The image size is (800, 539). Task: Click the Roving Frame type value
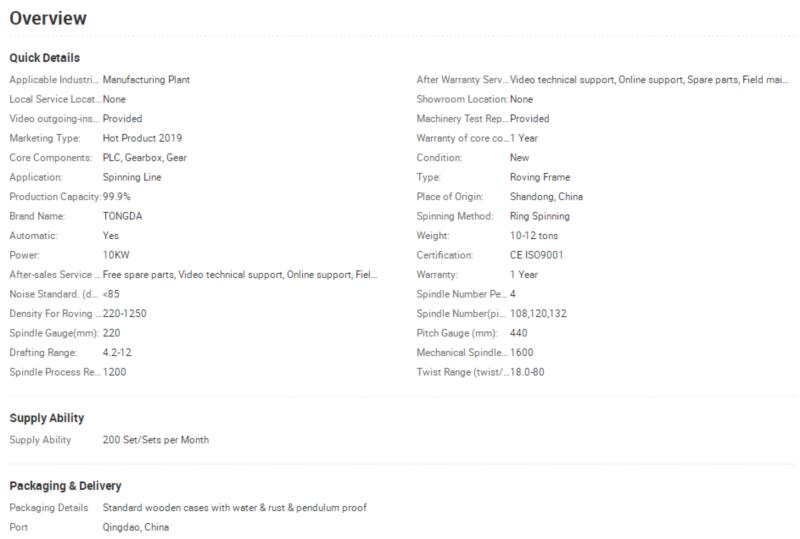click(x=540, y=177)
